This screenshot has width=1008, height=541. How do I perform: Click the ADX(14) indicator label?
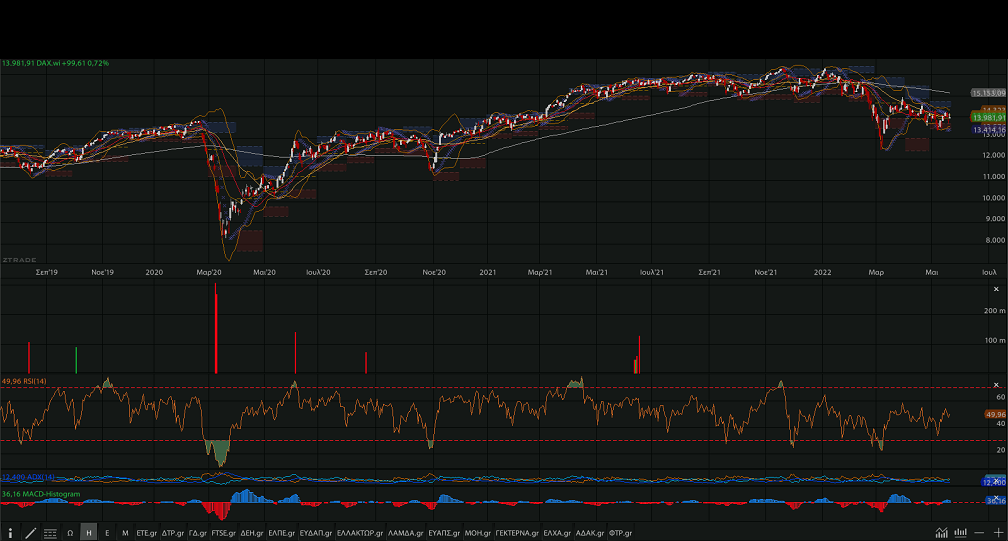pos(28,477)
